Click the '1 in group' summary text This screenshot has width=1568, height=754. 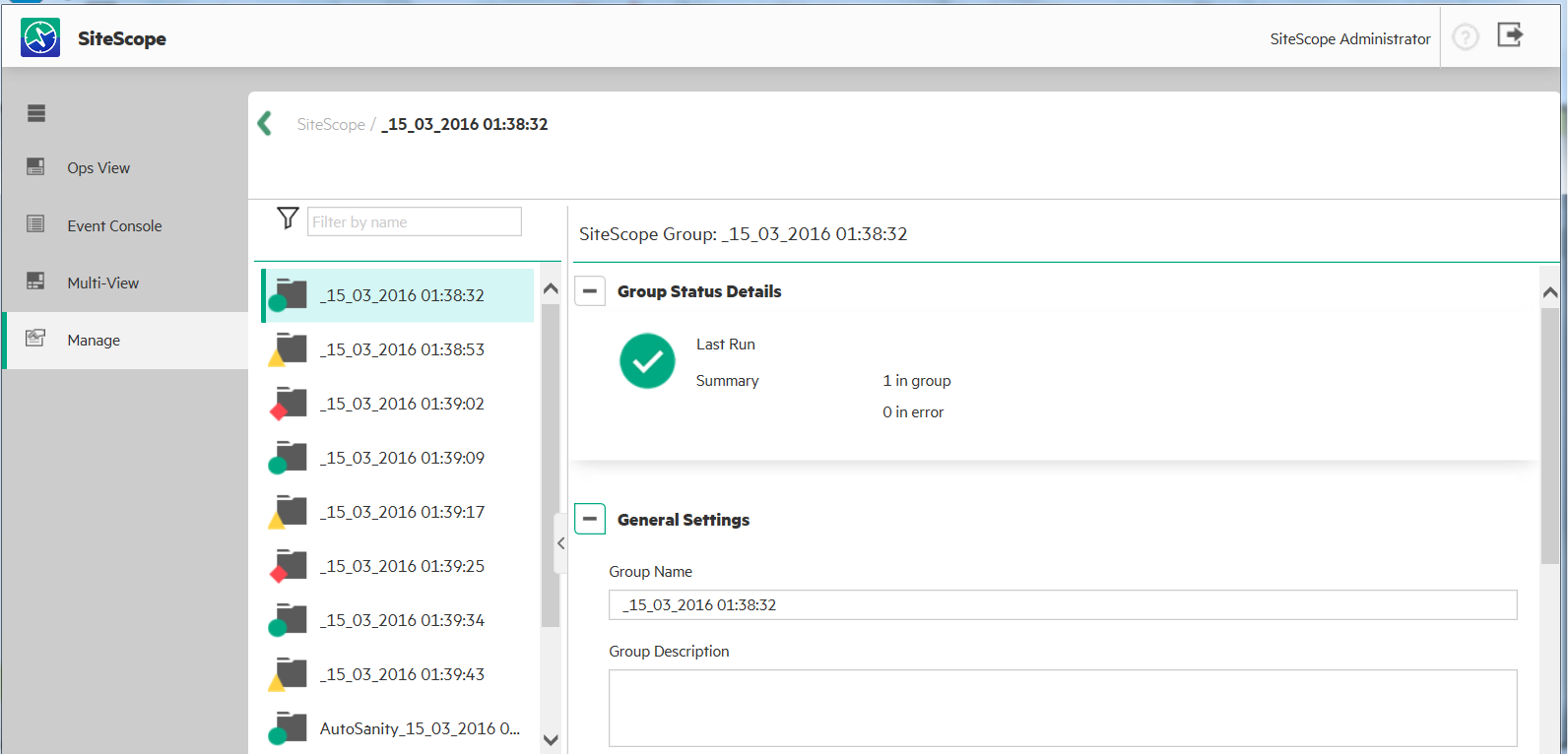(917, 380)
